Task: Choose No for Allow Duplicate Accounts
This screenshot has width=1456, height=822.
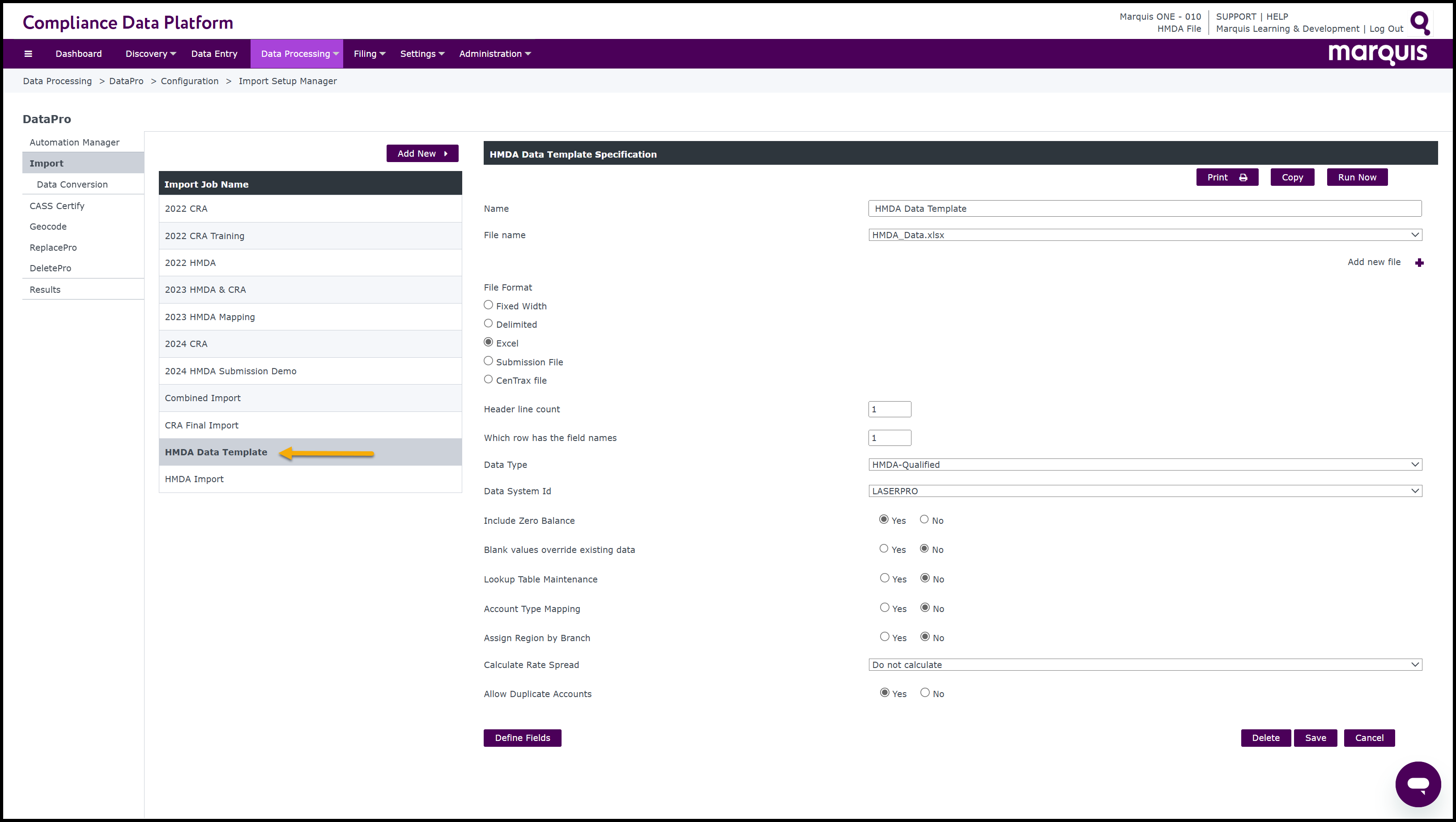Action: [x=925, y=693]
